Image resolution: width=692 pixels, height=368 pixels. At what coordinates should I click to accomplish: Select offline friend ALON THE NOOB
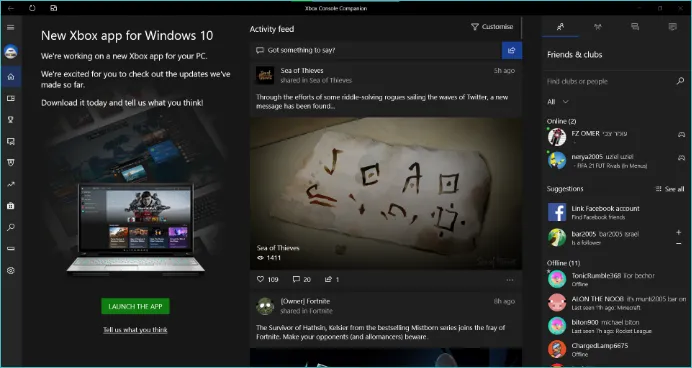point(617,303)
